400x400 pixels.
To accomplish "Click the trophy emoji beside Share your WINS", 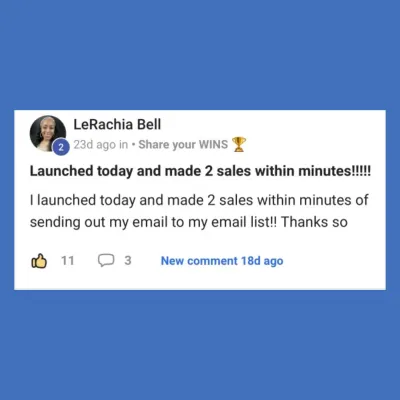I will coord(238,144).
